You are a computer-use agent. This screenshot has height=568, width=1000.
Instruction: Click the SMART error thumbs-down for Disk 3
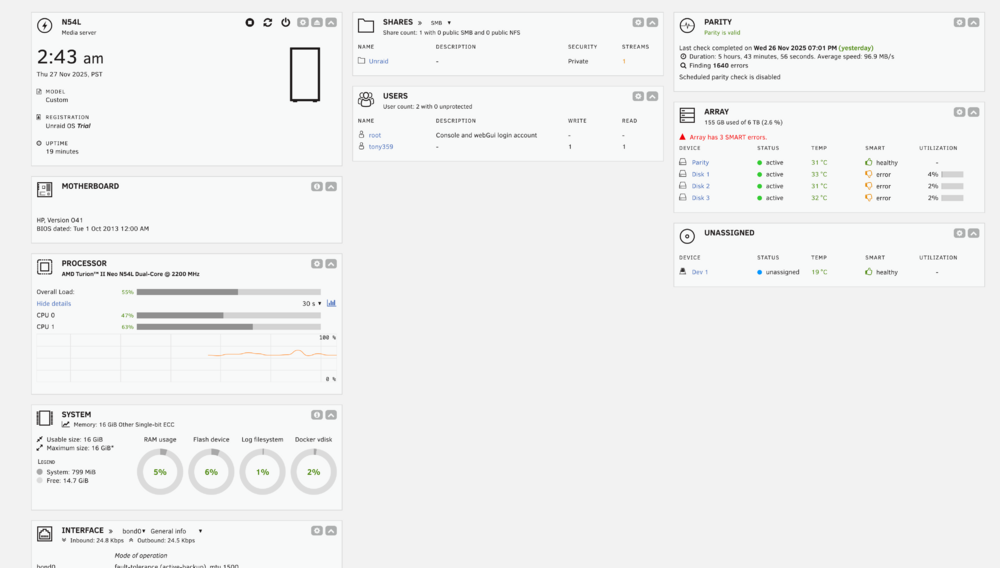click(x=869, y=198)
